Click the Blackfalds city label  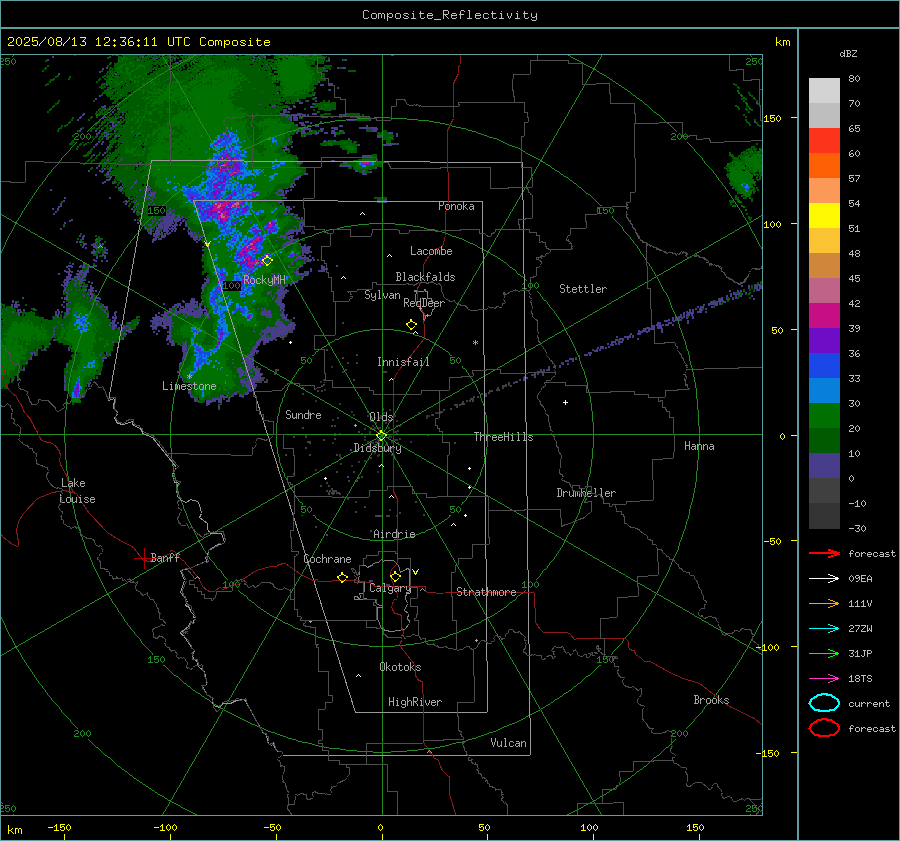click(425, 277)
